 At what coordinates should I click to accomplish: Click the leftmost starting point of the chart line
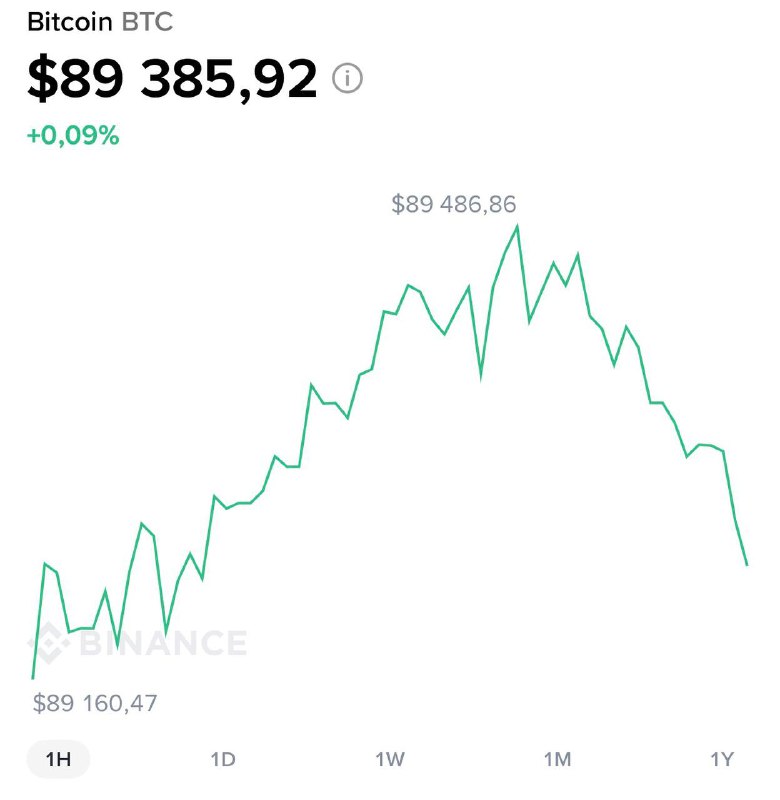pyautogui.click(x=33, y=678)
